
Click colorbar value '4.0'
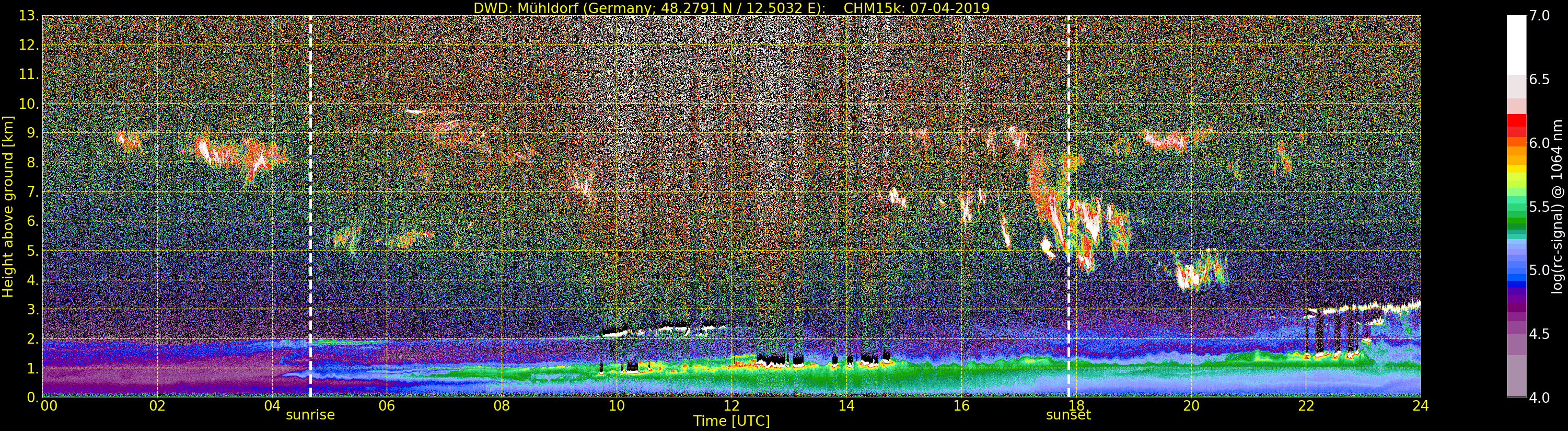pos(1539,397)
